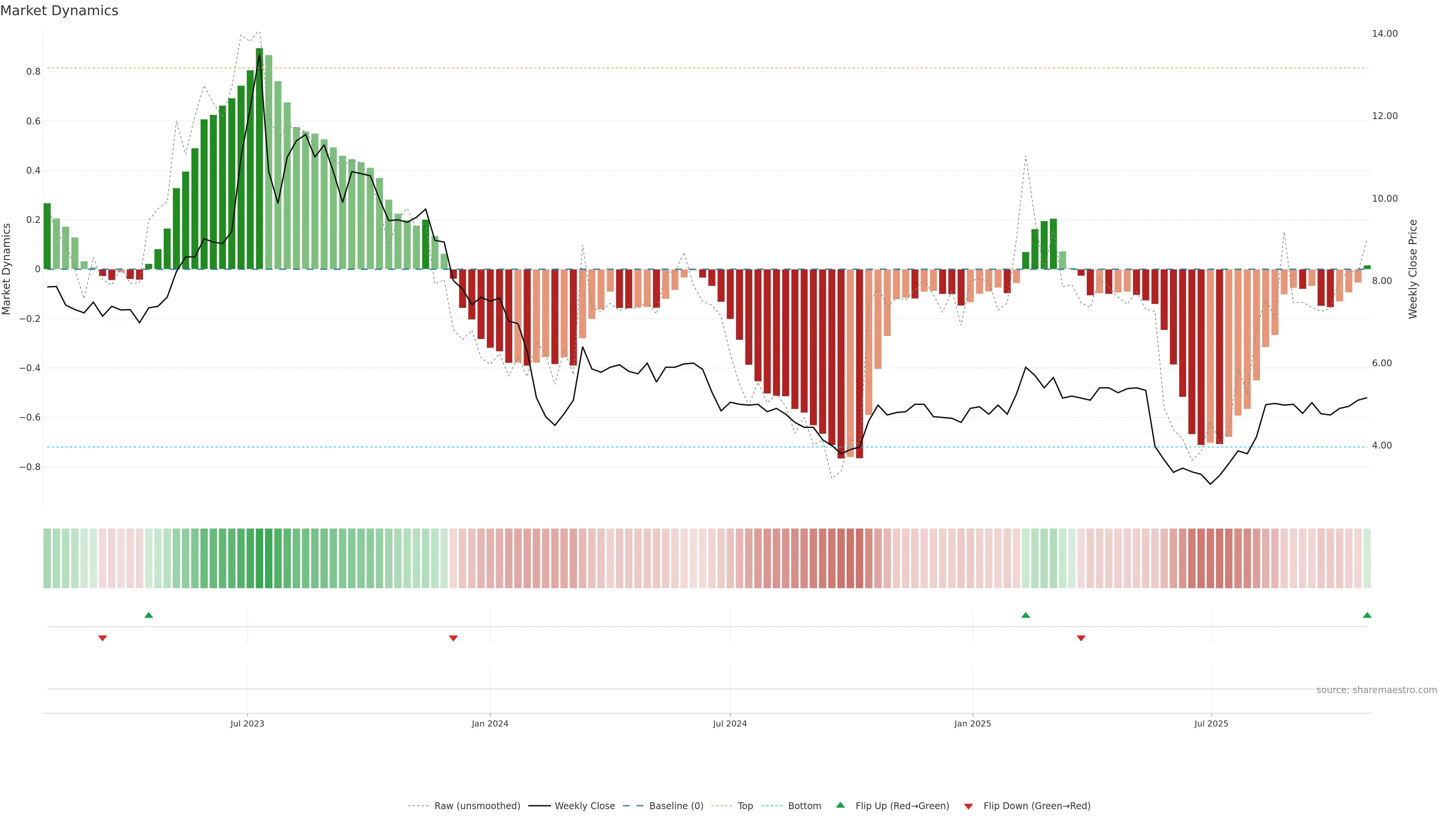The height and width of the screenshot is (819, 1456).
Task: Click the Weekly Close Price axis title
Action: [x=1412, y=269]
